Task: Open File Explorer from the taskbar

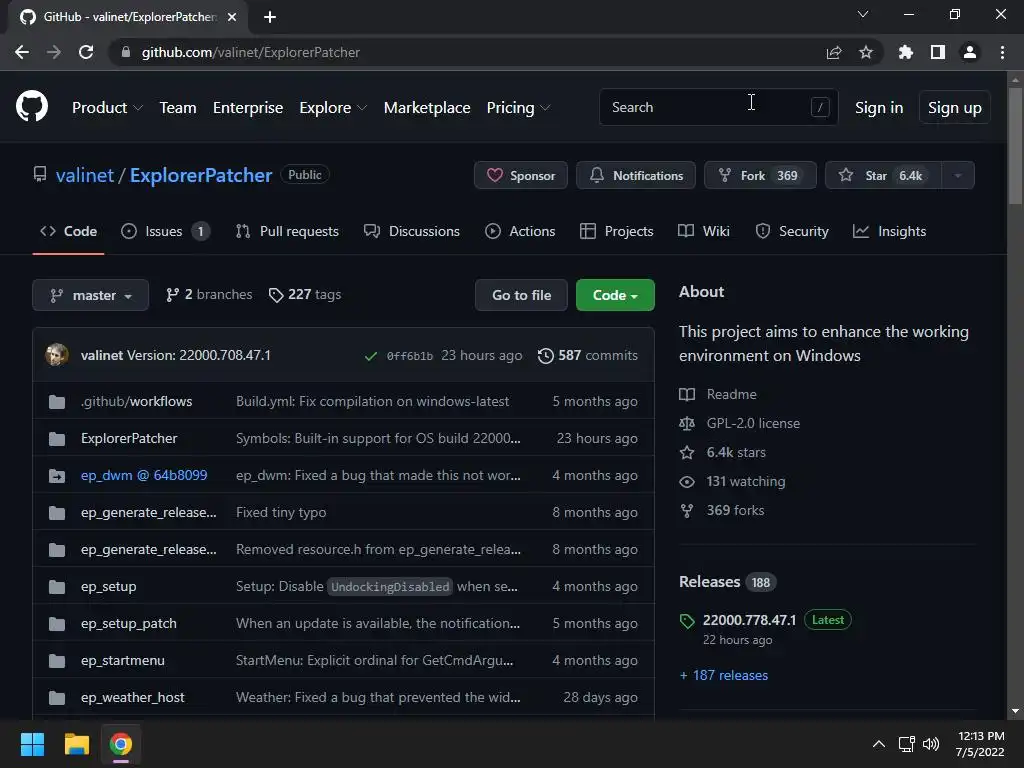Action: pyautogui.click(x=76, y=744)
